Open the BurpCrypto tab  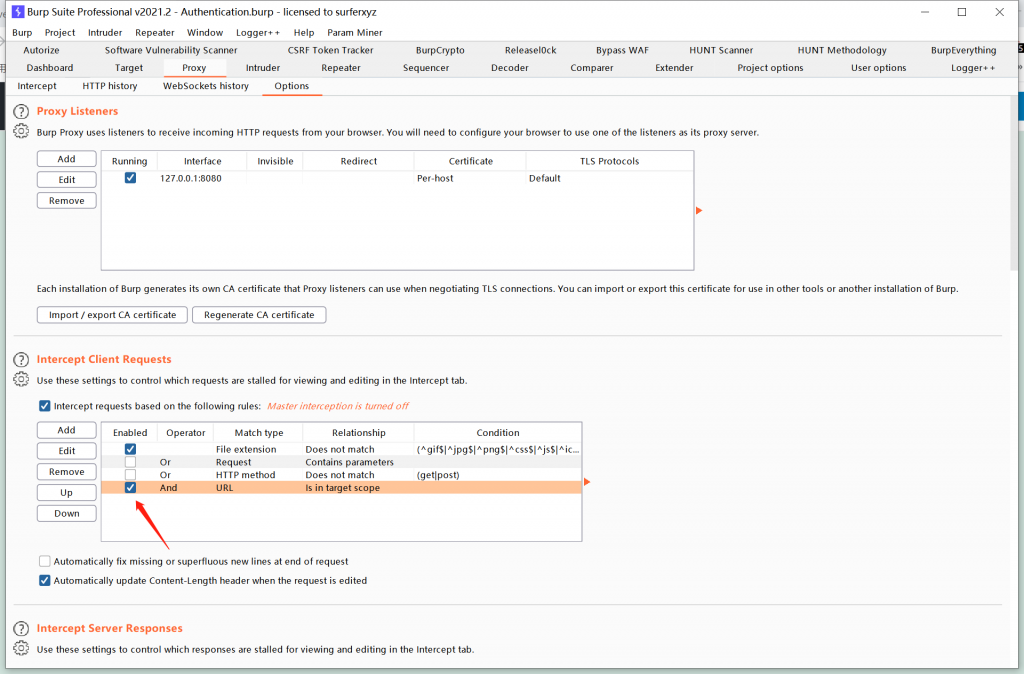(440, 50)
